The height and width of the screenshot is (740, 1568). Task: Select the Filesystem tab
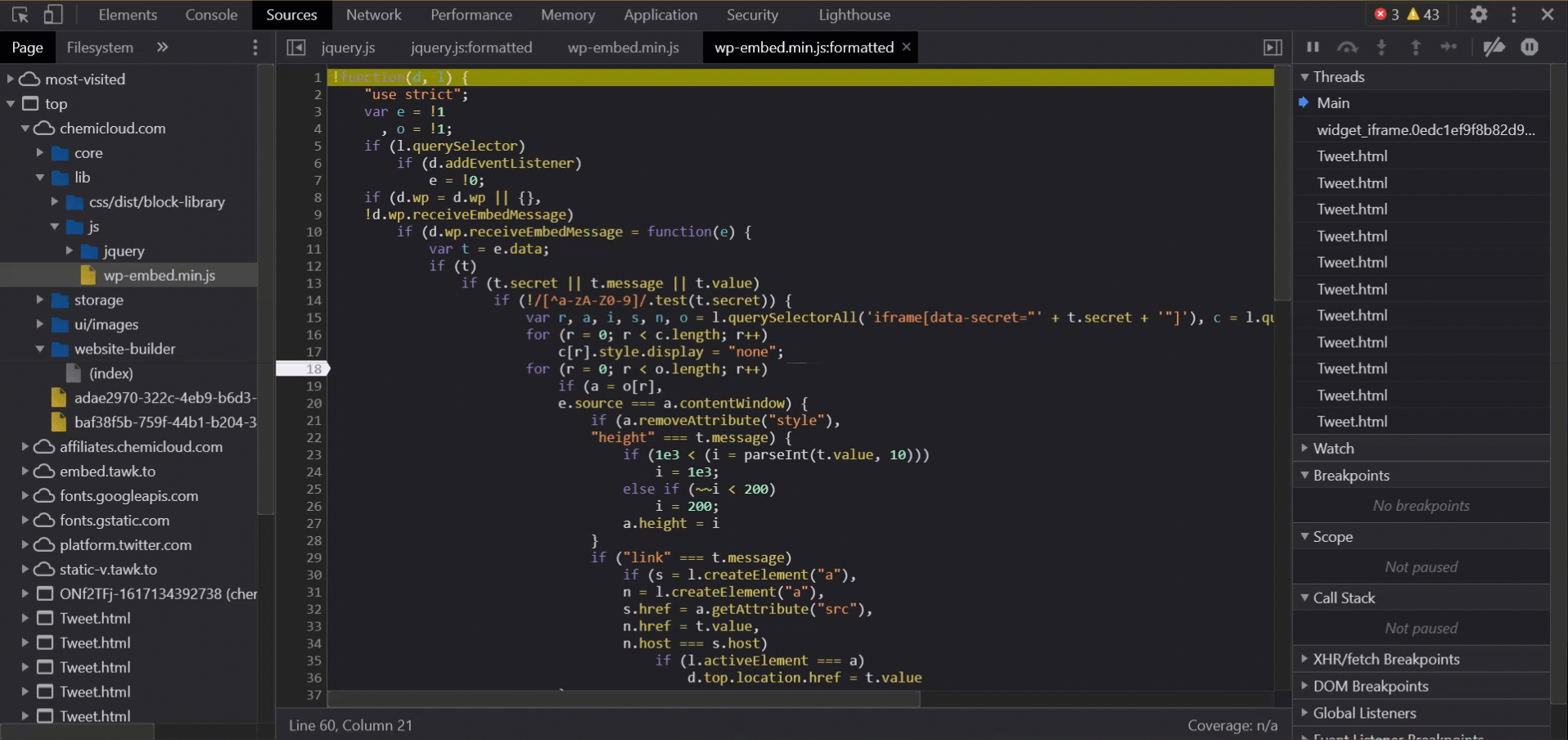pyautogui.click(x=100, y=47)
